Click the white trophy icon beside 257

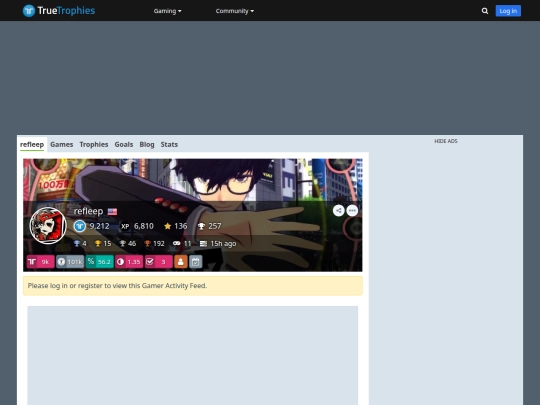201,226
